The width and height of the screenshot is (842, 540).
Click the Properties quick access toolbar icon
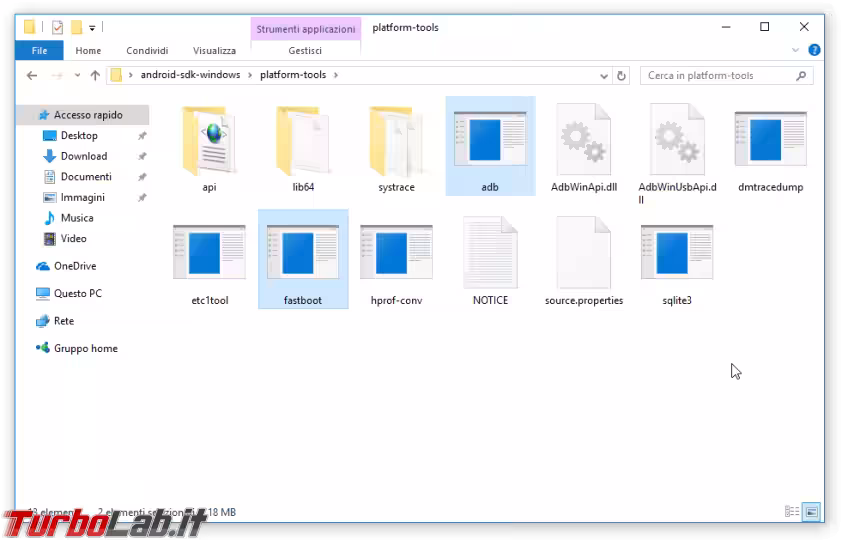coord(57,27)
